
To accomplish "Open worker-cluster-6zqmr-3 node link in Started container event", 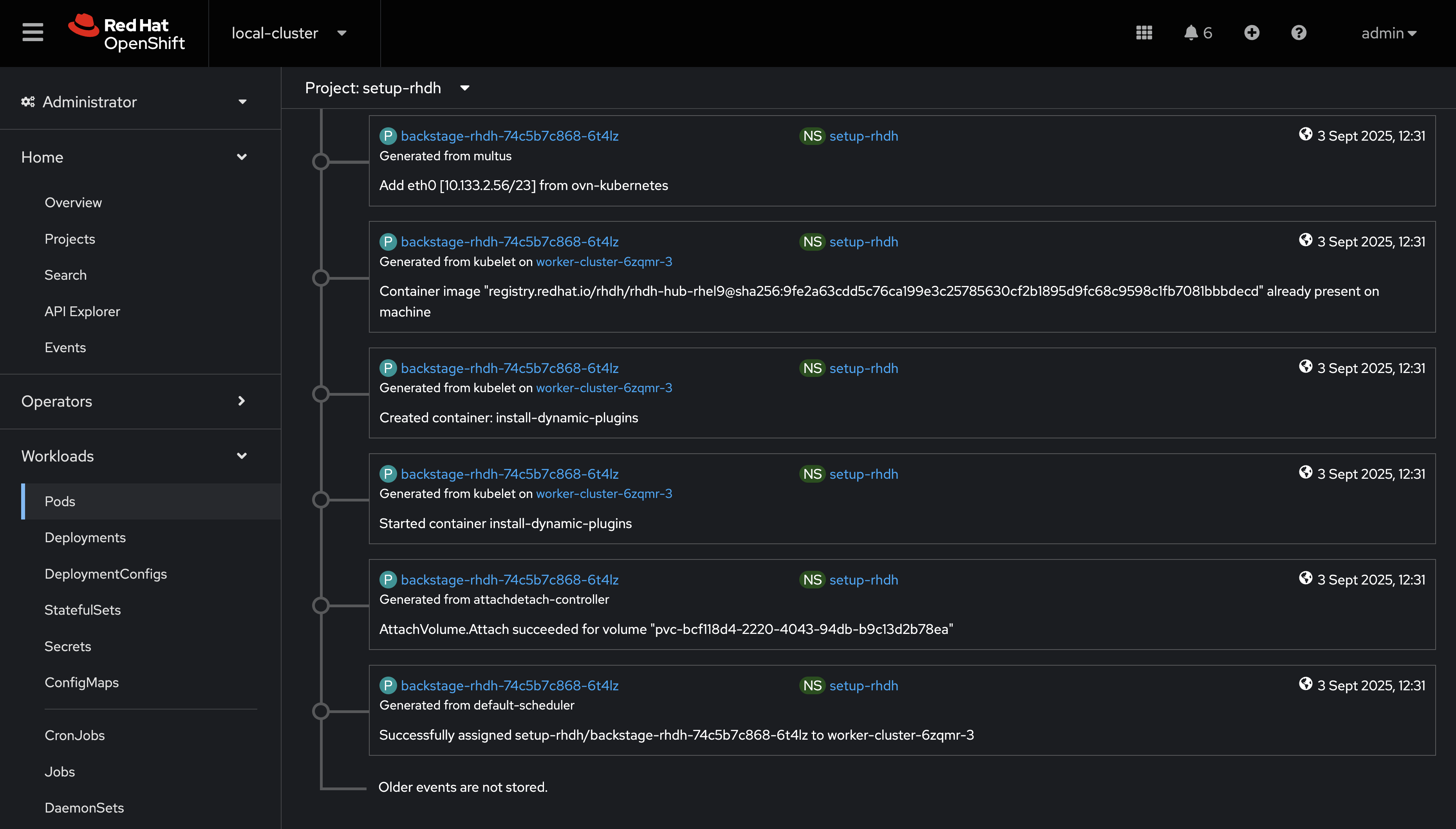I will coord(604,494).
